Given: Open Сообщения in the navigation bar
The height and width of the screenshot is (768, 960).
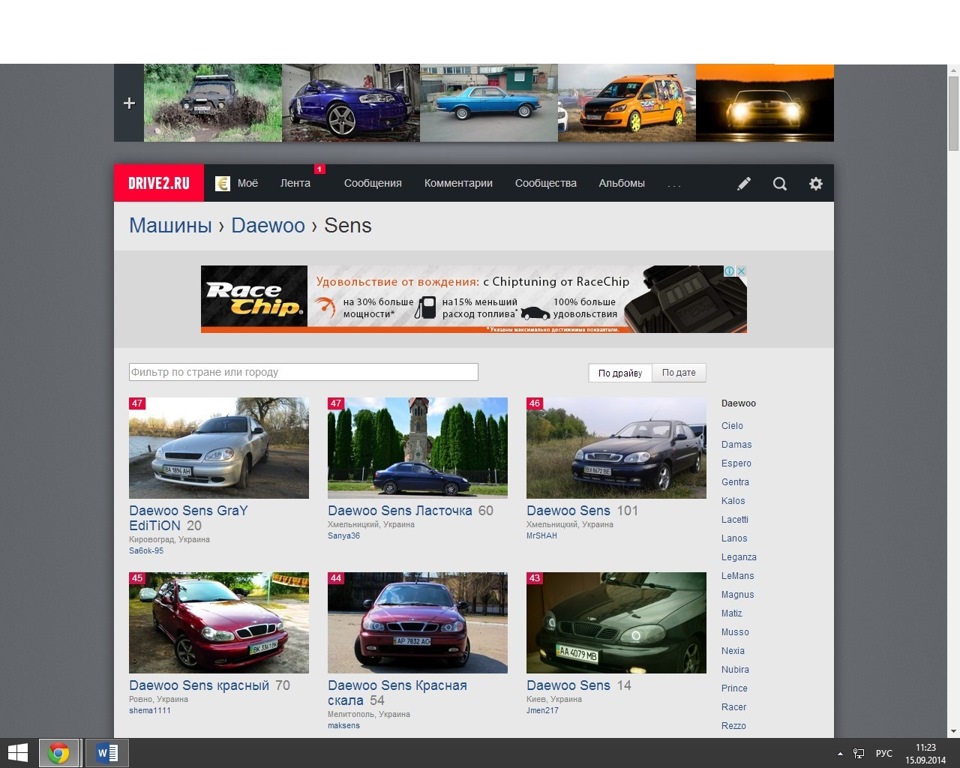Looking at the screenshot, I should (x=373, y=183).
